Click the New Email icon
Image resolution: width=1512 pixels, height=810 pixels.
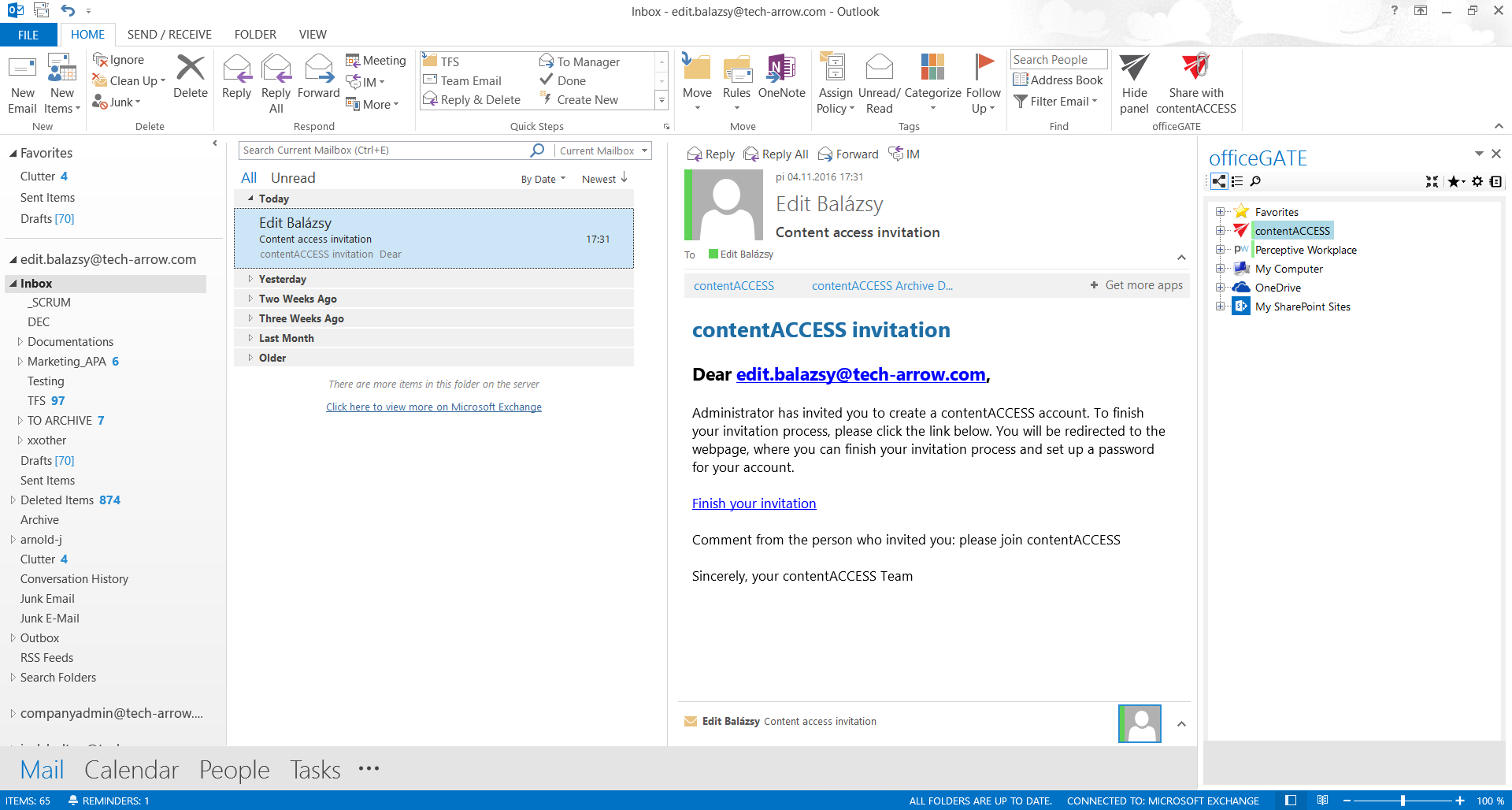(22, 69)
